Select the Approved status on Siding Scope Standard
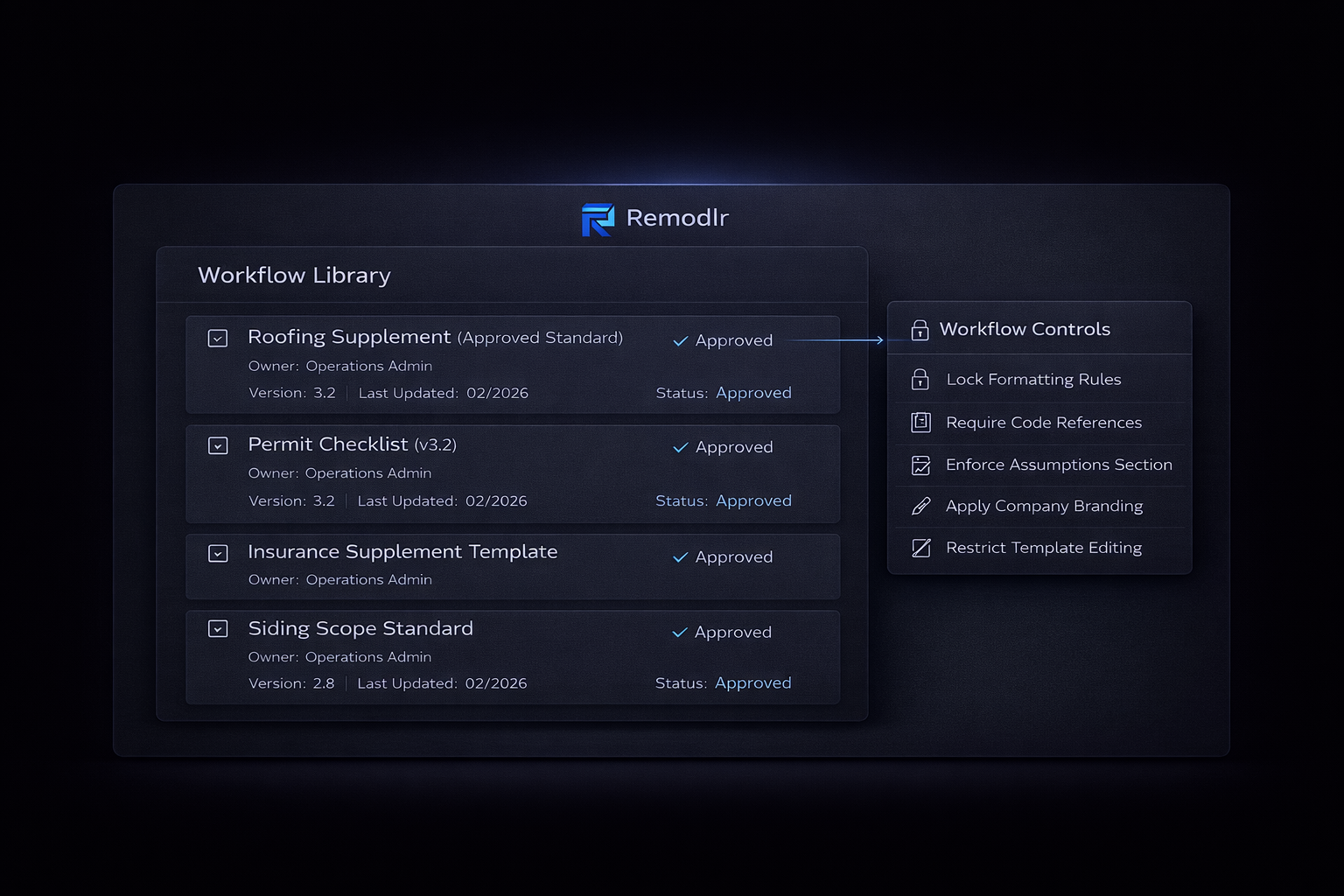 coord(753,682)
